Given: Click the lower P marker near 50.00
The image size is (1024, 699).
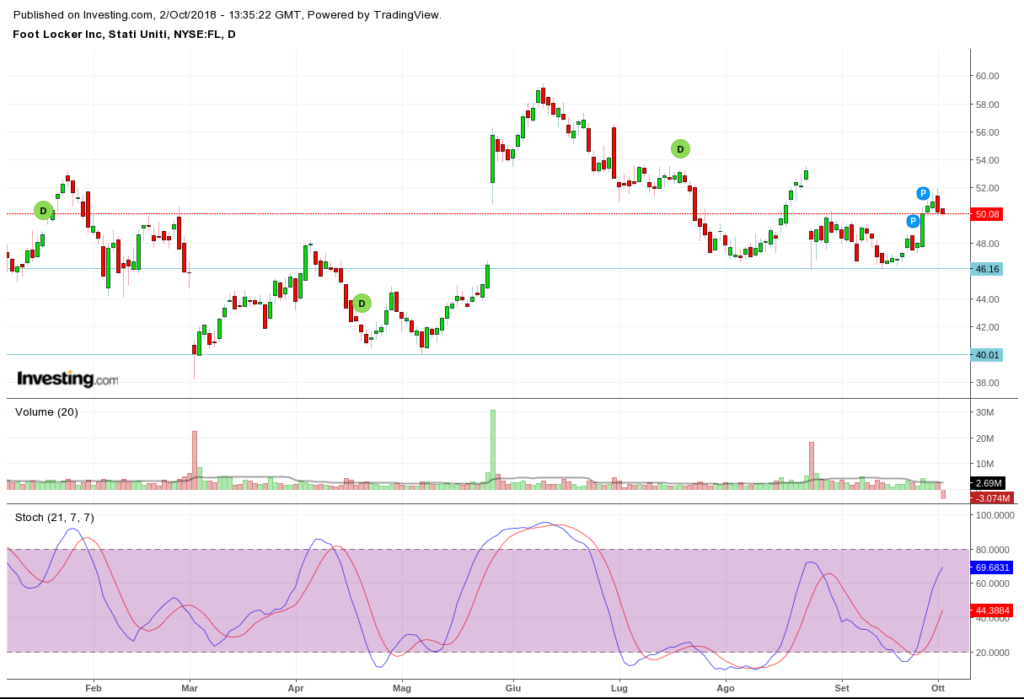Looking at the screenshot, I should click(x=913, y=221).
